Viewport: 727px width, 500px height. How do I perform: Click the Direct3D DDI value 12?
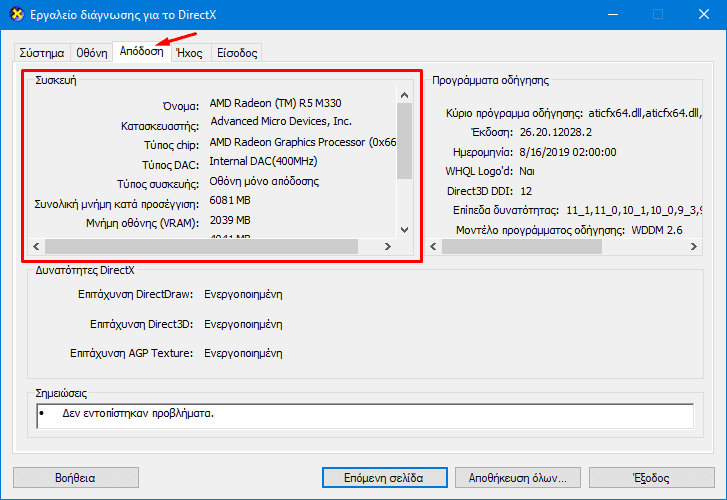[x=526, y=191]
